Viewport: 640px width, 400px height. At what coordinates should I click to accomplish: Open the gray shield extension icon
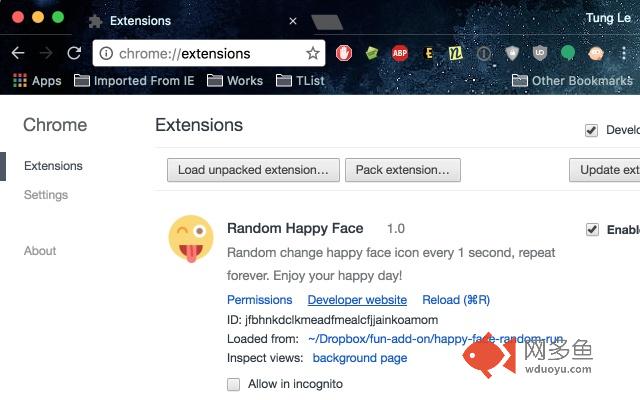[x=512, y=53]
